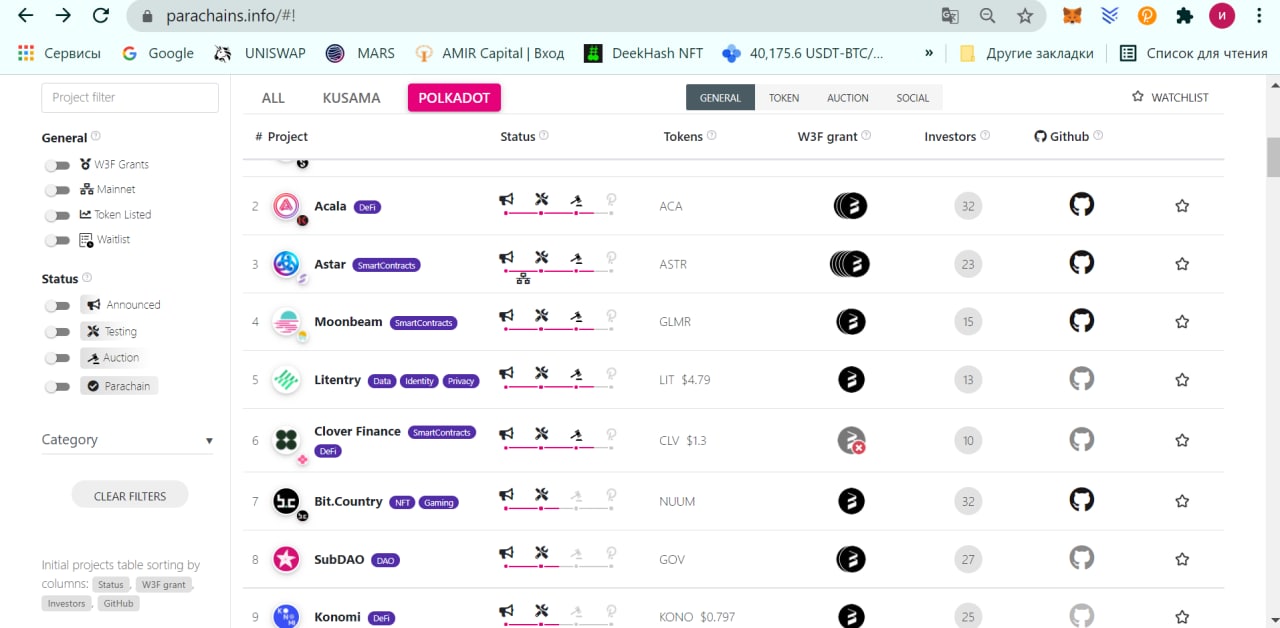The width and height of the screenshot is (1280, 628).
Task: Open Chrome three-dot menu
Action: 1259,16
